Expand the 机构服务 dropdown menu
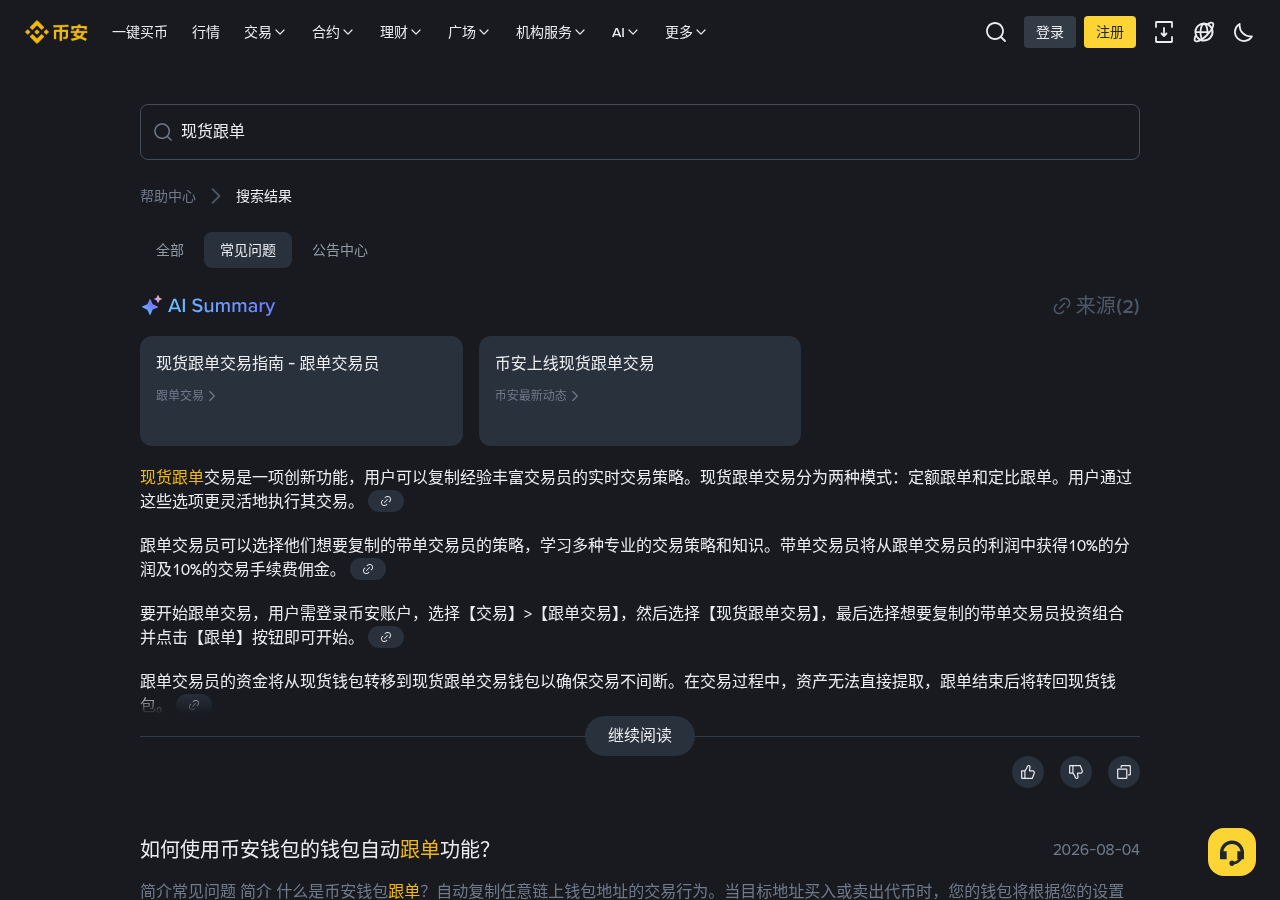Screen dimensions: 1280x900 (x=551, y=32)
